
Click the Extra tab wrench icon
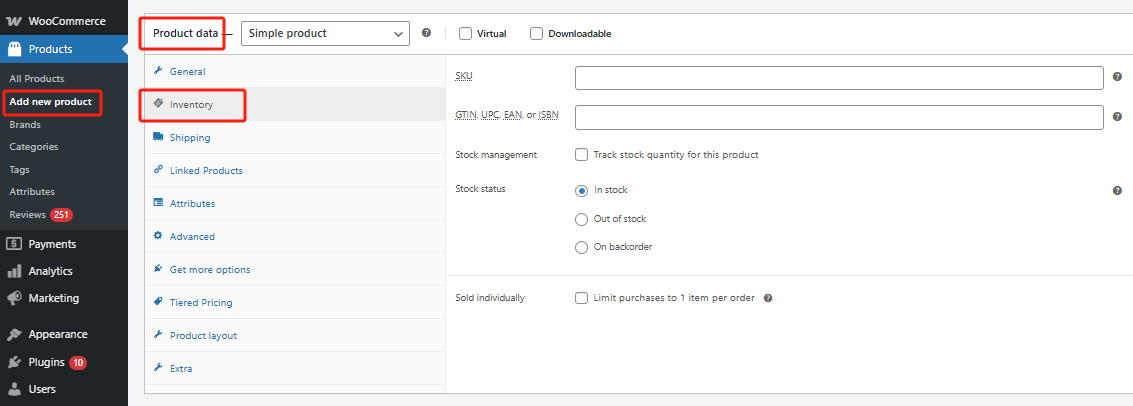click(x=158, y=368)
